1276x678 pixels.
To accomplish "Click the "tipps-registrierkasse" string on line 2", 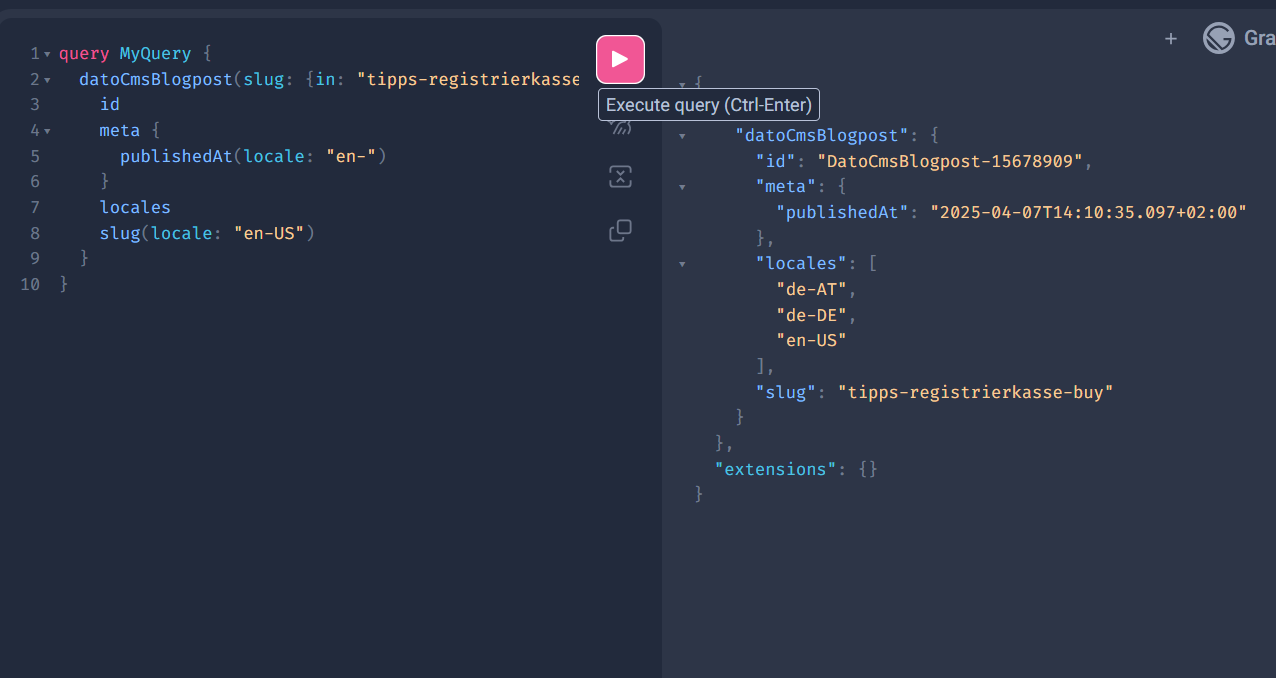I will 468,79.
